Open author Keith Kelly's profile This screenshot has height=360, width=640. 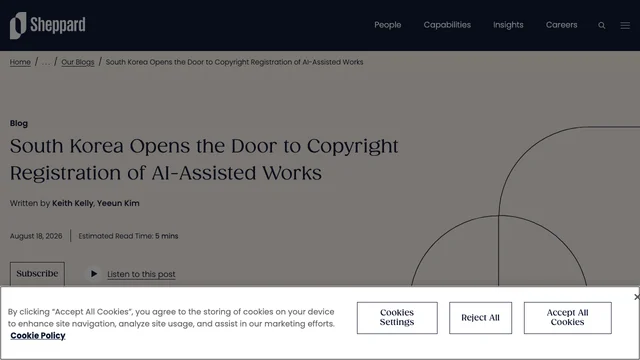[73, 203]
